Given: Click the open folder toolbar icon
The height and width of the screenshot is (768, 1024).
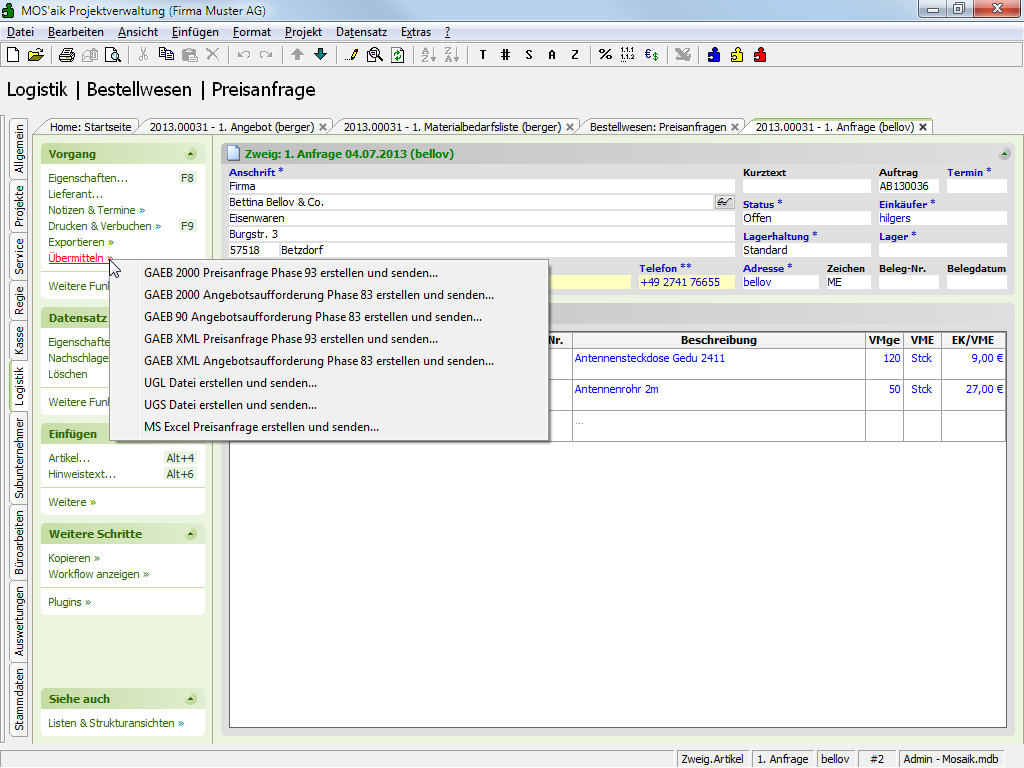Looking at the screenshot, I should [x=36, y=55].
